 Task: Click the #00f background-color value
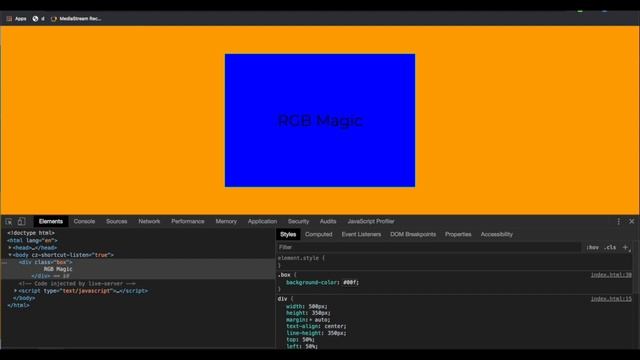[x=350, y=282]
